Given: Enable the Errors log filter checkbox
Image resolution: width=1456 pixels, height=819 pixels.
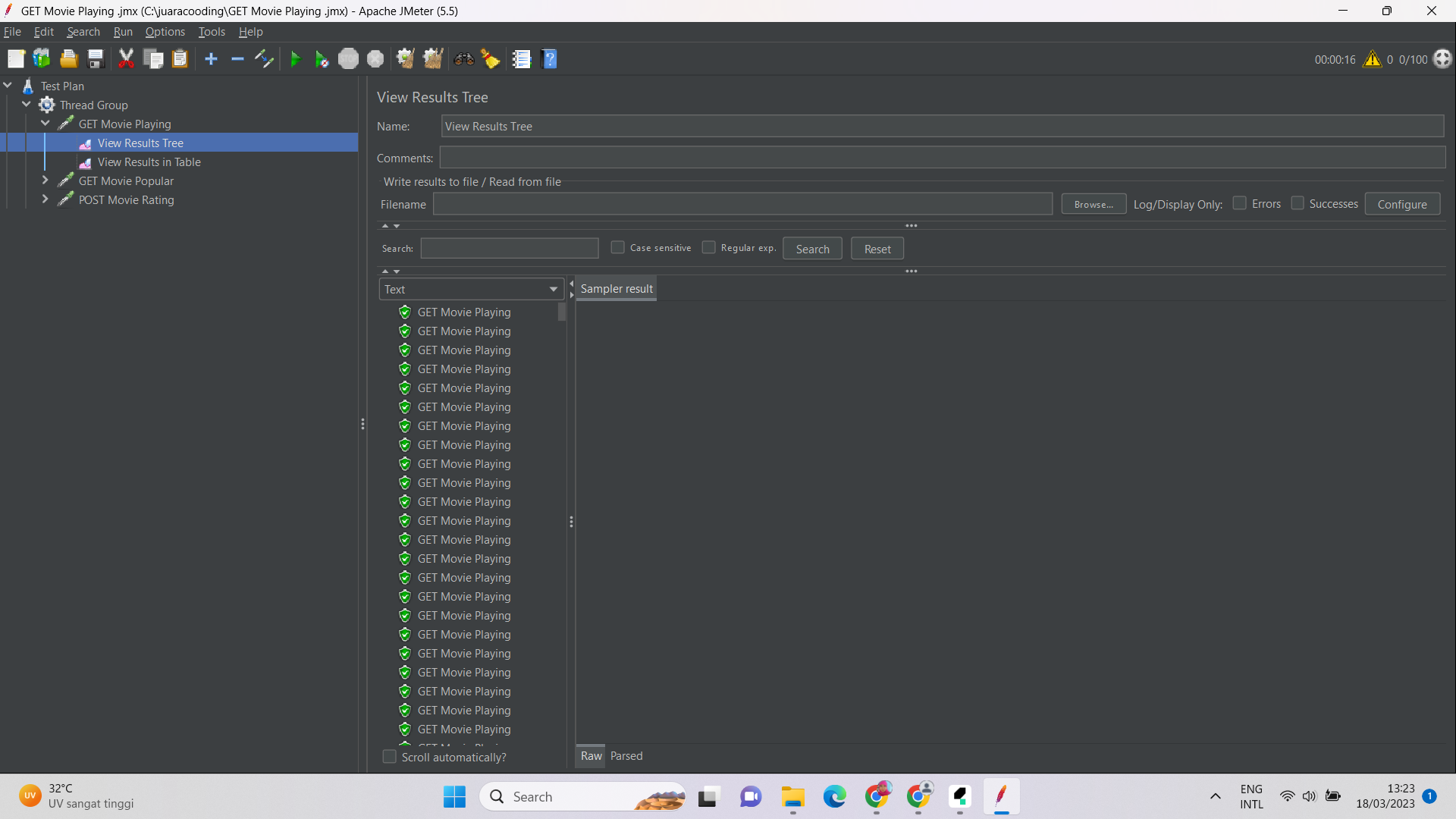Looking at the screenshot, I should 1241,203.
